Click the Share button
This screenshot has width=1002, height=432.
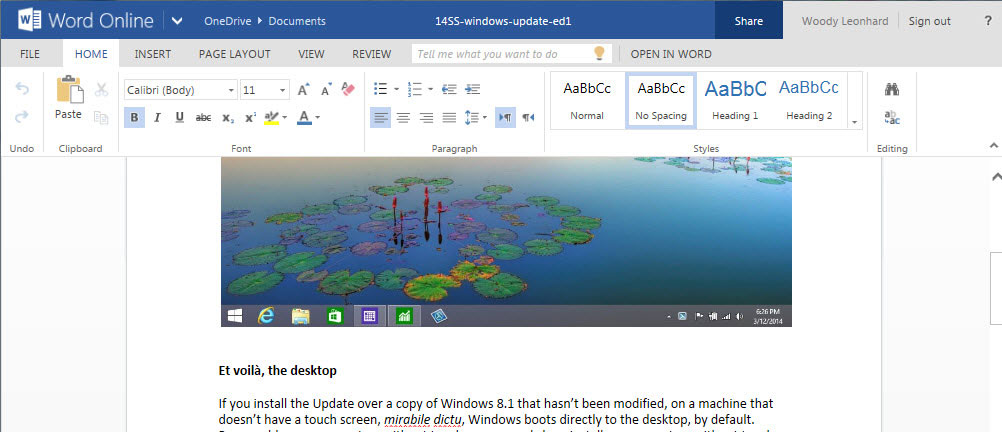(x=748, y=21)
